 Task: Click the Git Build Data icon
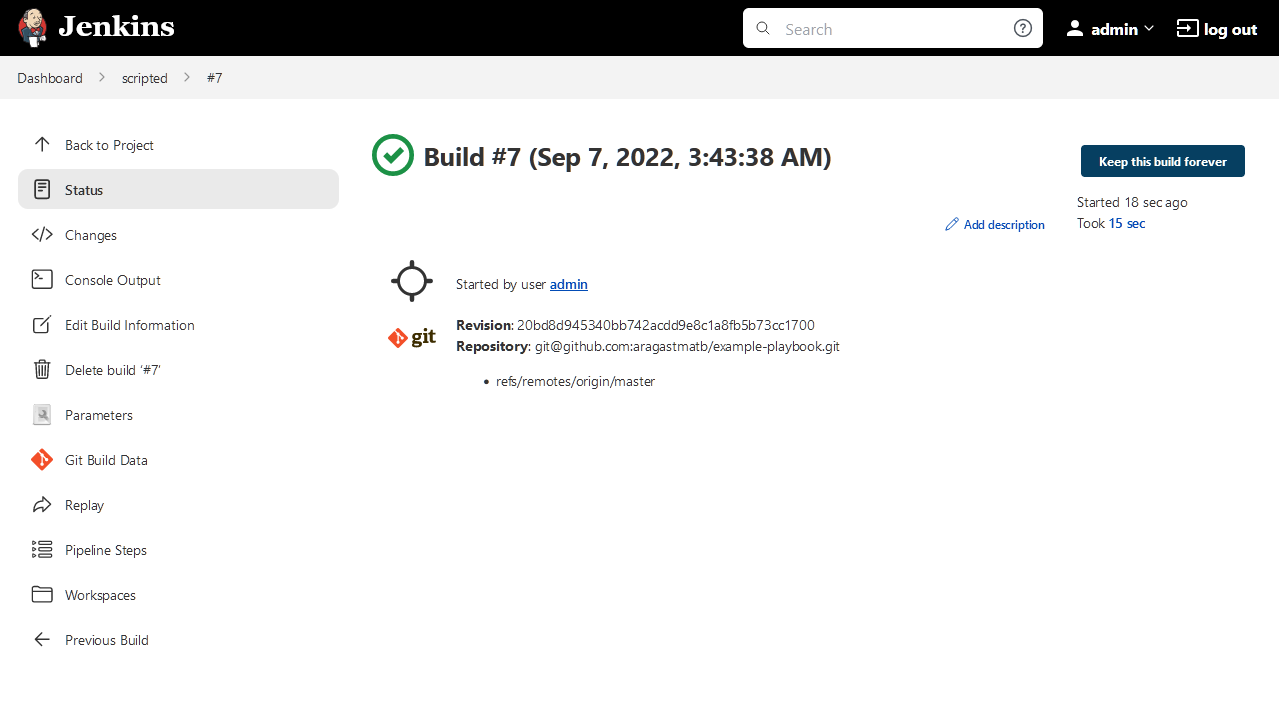point(42,460)
